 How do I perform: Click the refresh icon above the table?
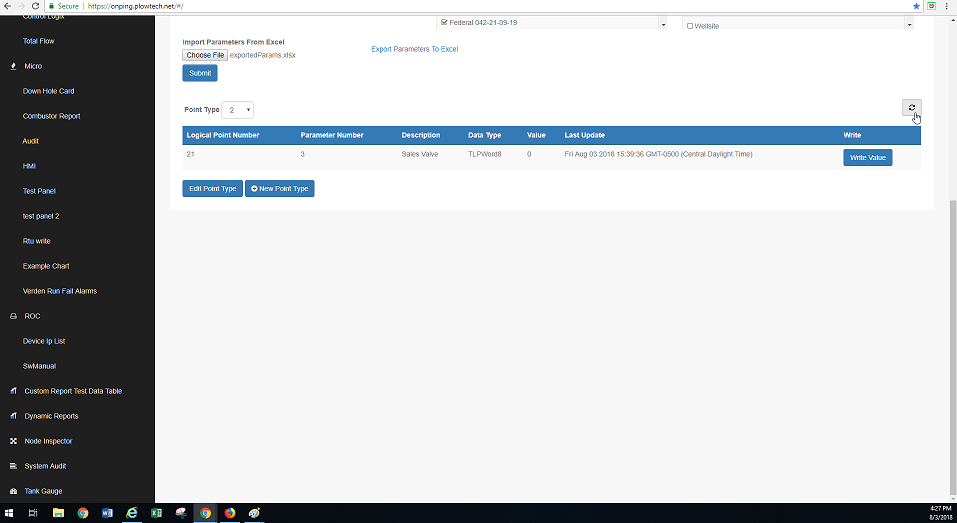click(x=911, y=108)
